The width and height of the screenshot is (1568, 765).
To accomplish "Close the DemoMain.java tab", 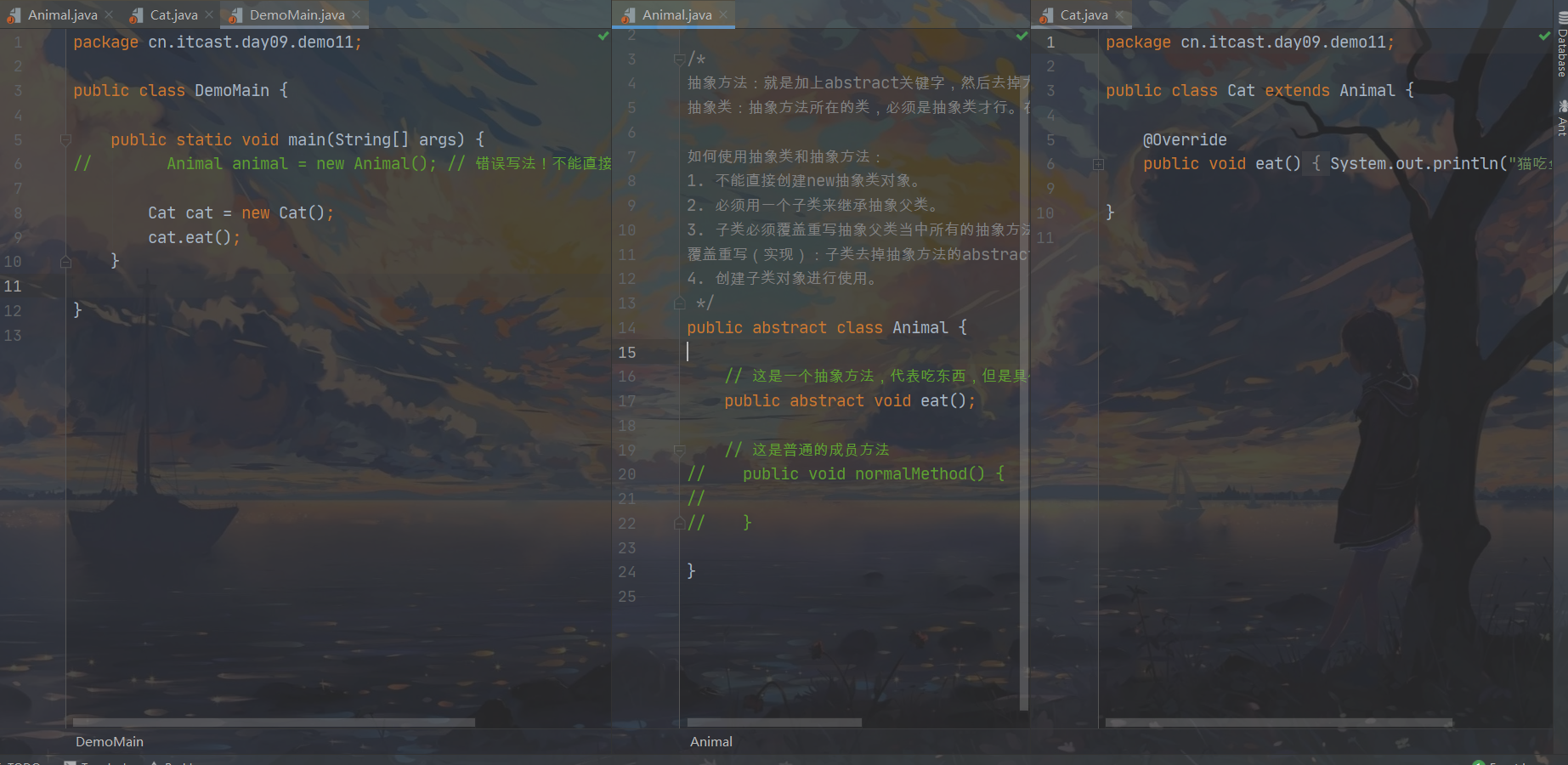I will point(356,14).
